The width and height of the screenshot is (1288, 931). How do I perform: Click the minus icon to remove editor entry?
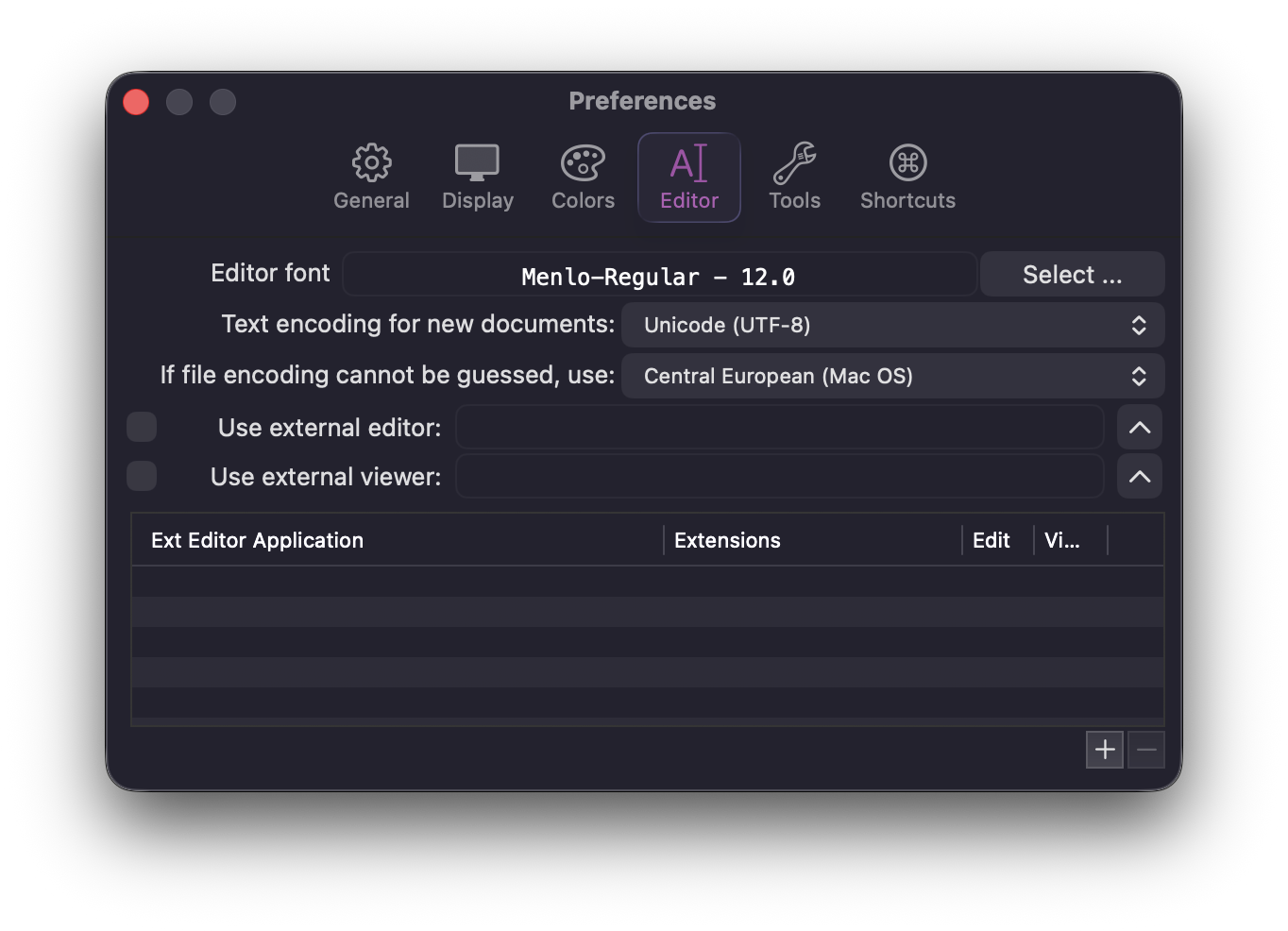(x=1145, y=749)
